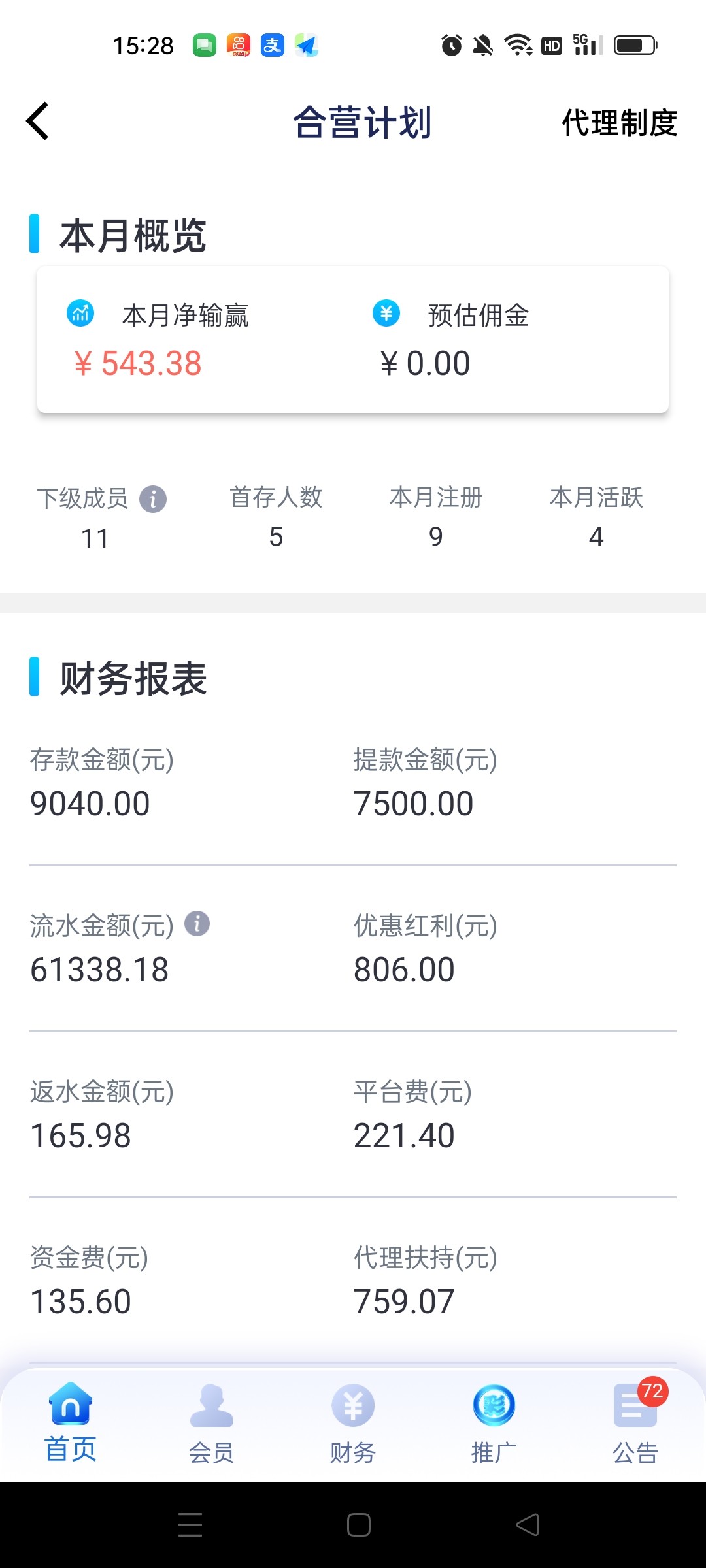
Task: Tap the 预估佣金 yen icon
Action: tap(386, 314)
